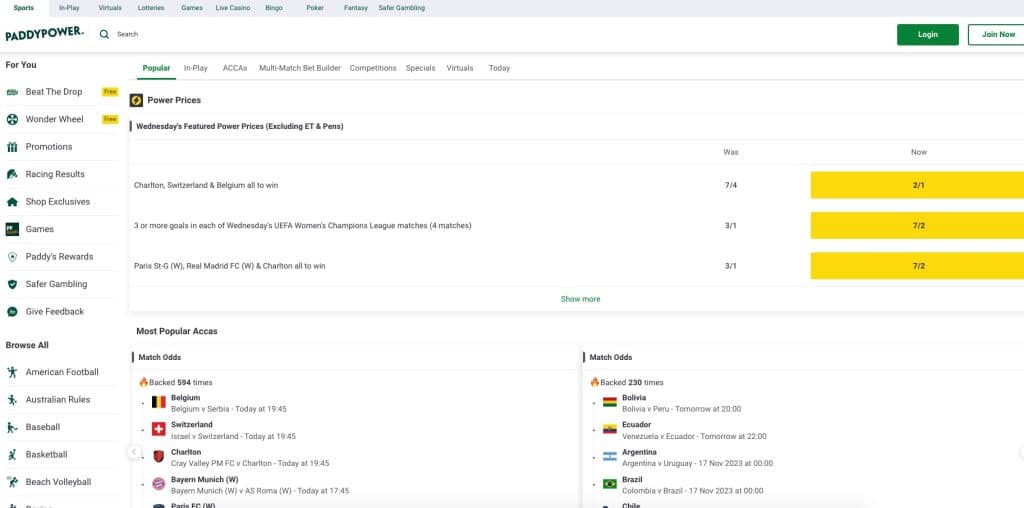
Task: Open Safer Gambling shield icon in sidebar
Action: [x=12, y=284]
